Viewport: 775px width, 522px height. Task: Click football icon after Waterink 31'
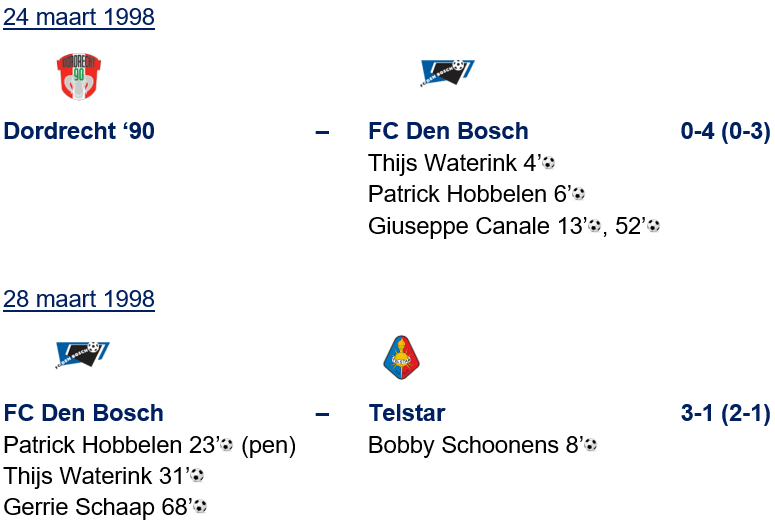pyautogui.click(x=197, y=476)
